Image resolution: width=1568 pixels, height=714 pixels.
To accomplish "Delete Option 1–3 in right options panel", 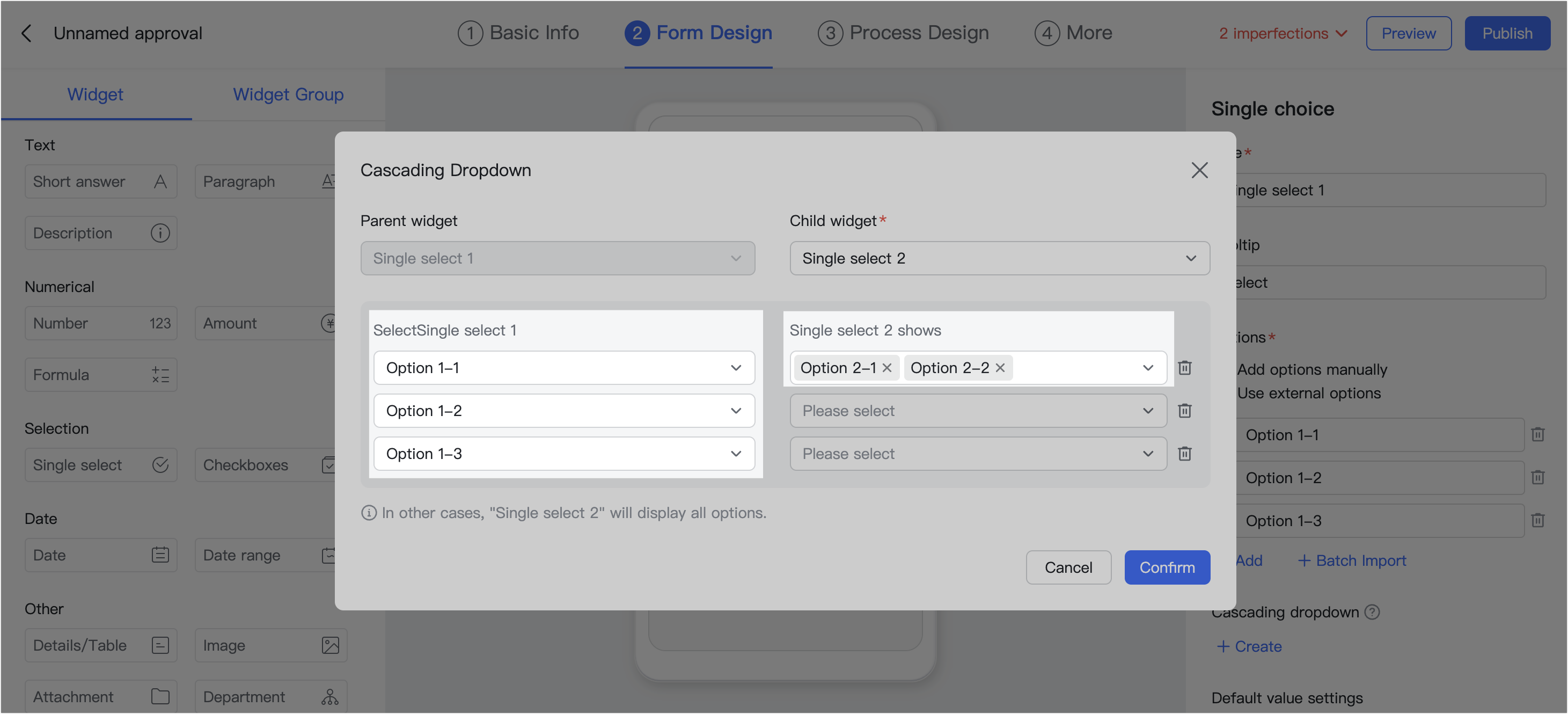I will pos(1537,520).
